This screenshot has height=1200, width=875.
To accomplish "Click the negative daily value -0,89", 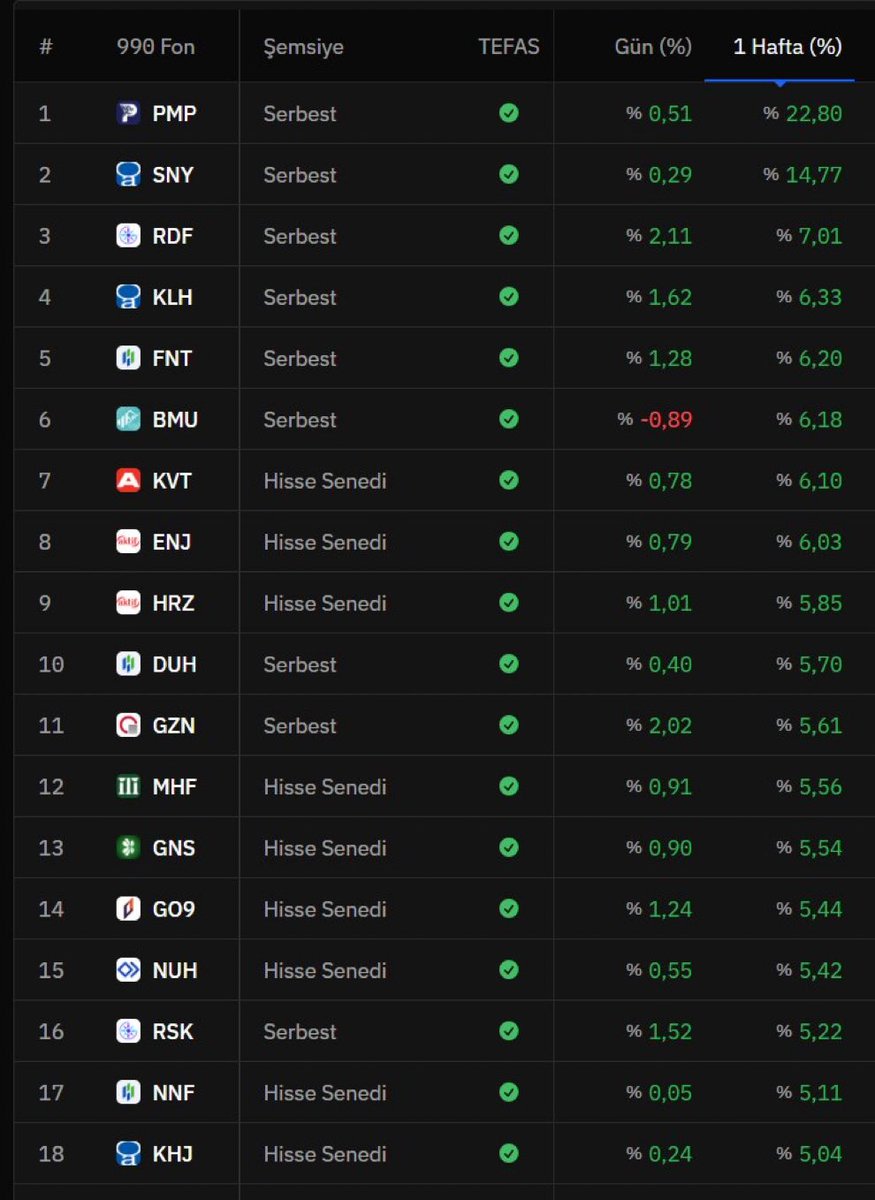I will pos(666,419).
